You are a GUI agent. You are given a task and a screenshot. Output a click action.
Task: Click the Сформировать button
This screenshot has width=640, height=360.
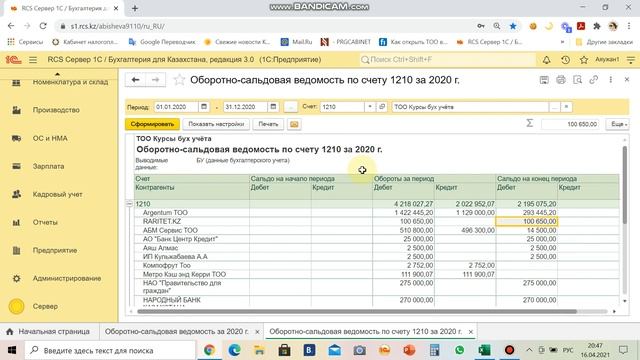point(152,124)
